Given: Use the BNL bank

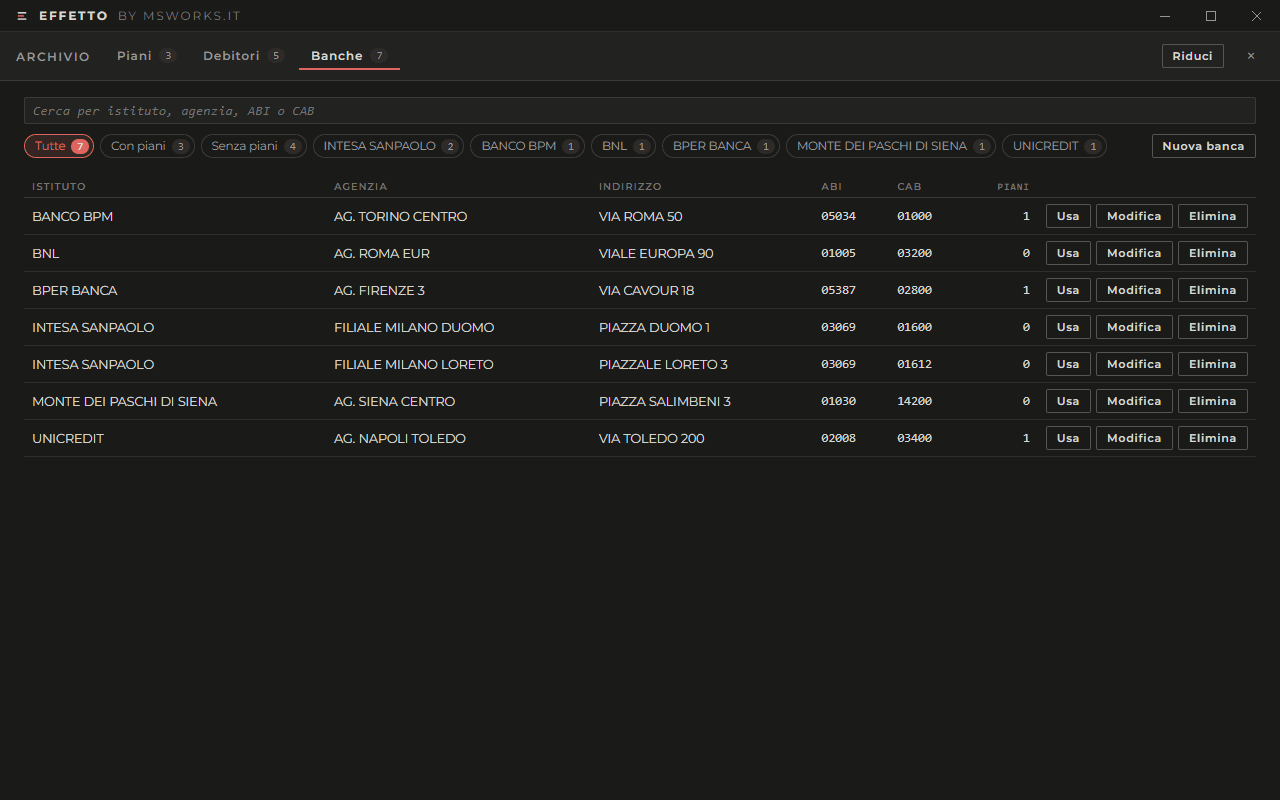Looking at the screenshot, I should pos(1068,253).
